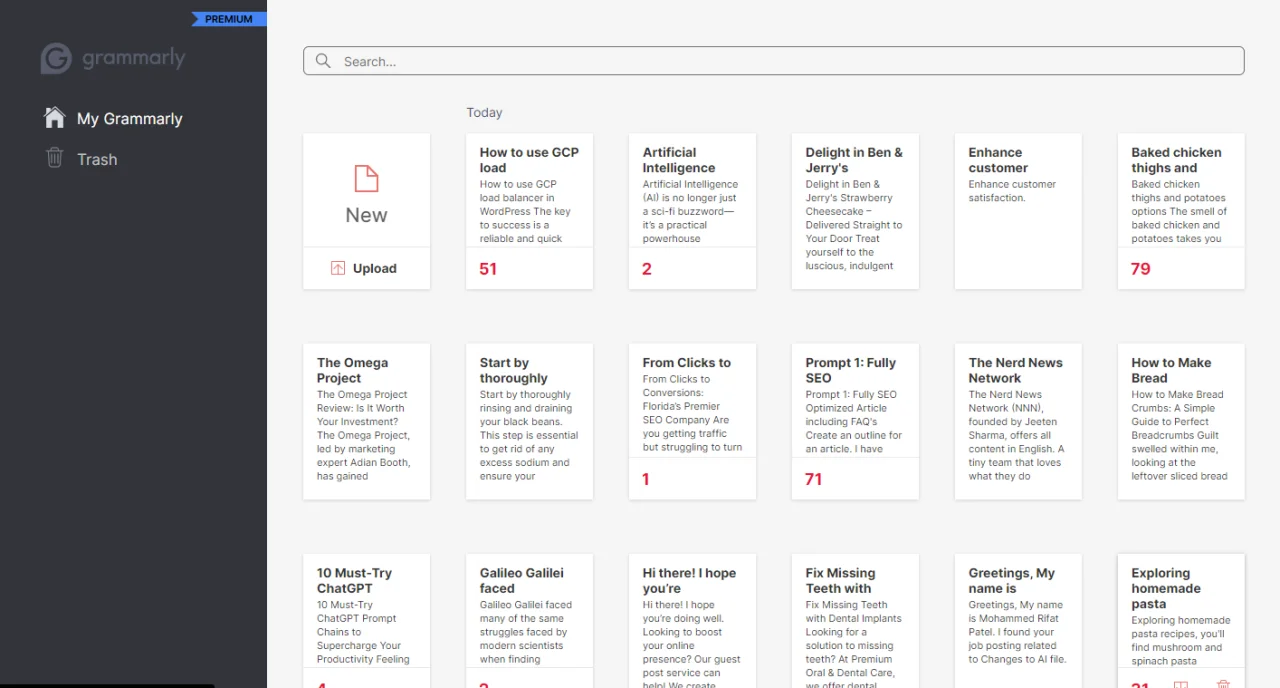Viewport: 1280px width, 688px height.
Task: Open "The Nerd News Network" document card
Action: (x=1019, y=422)
